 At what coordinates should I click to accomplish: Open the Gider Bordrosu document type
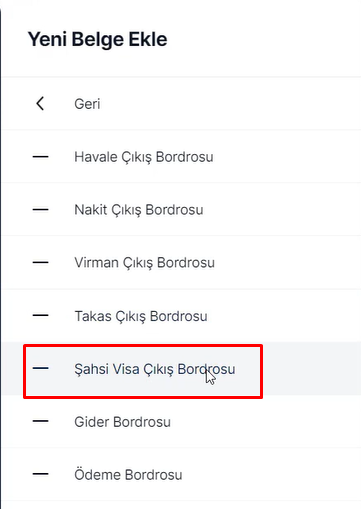click(122, 422)
